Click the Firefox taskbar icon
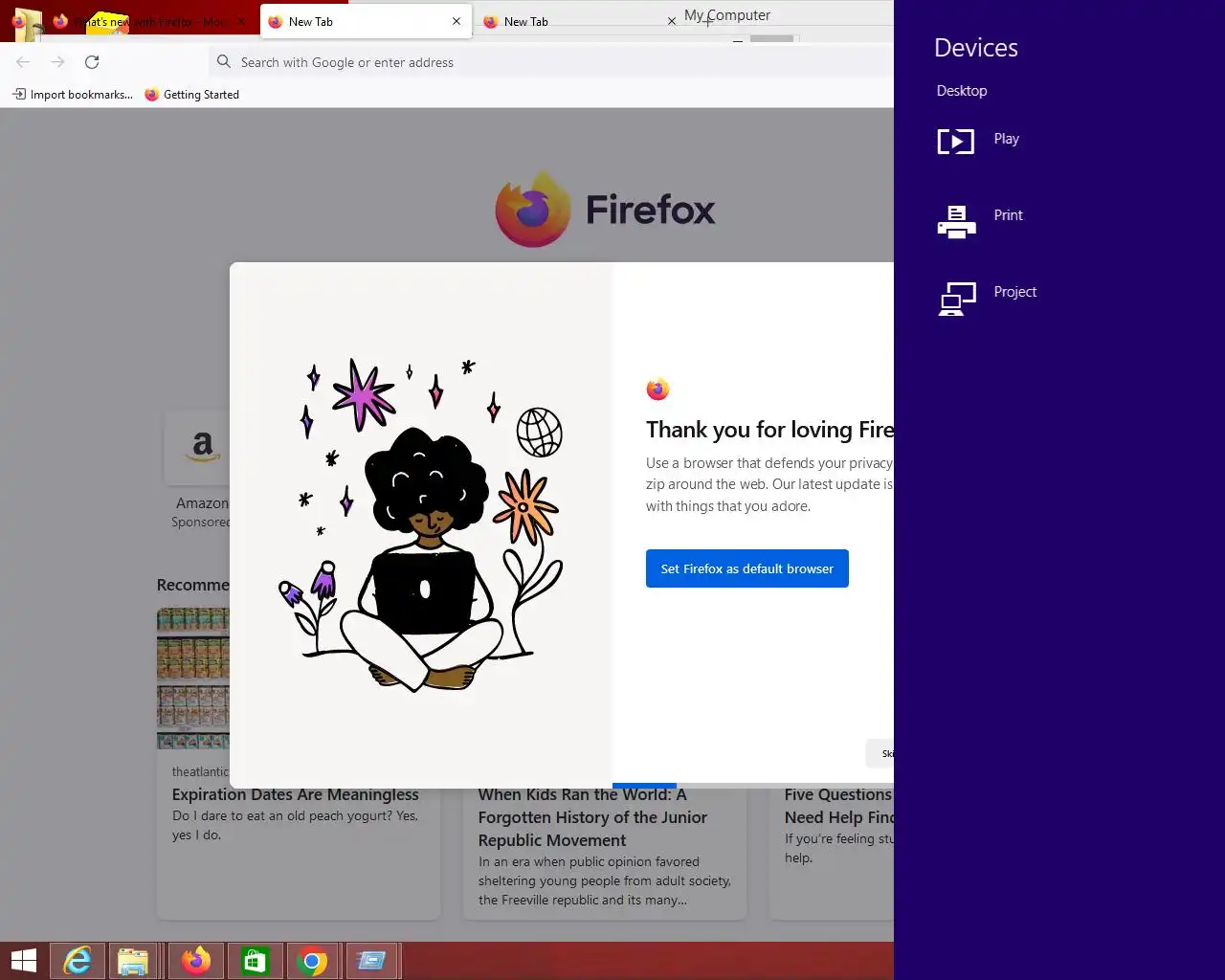The width and height of the screenshot is (1225, 980). tap(196, 960)
